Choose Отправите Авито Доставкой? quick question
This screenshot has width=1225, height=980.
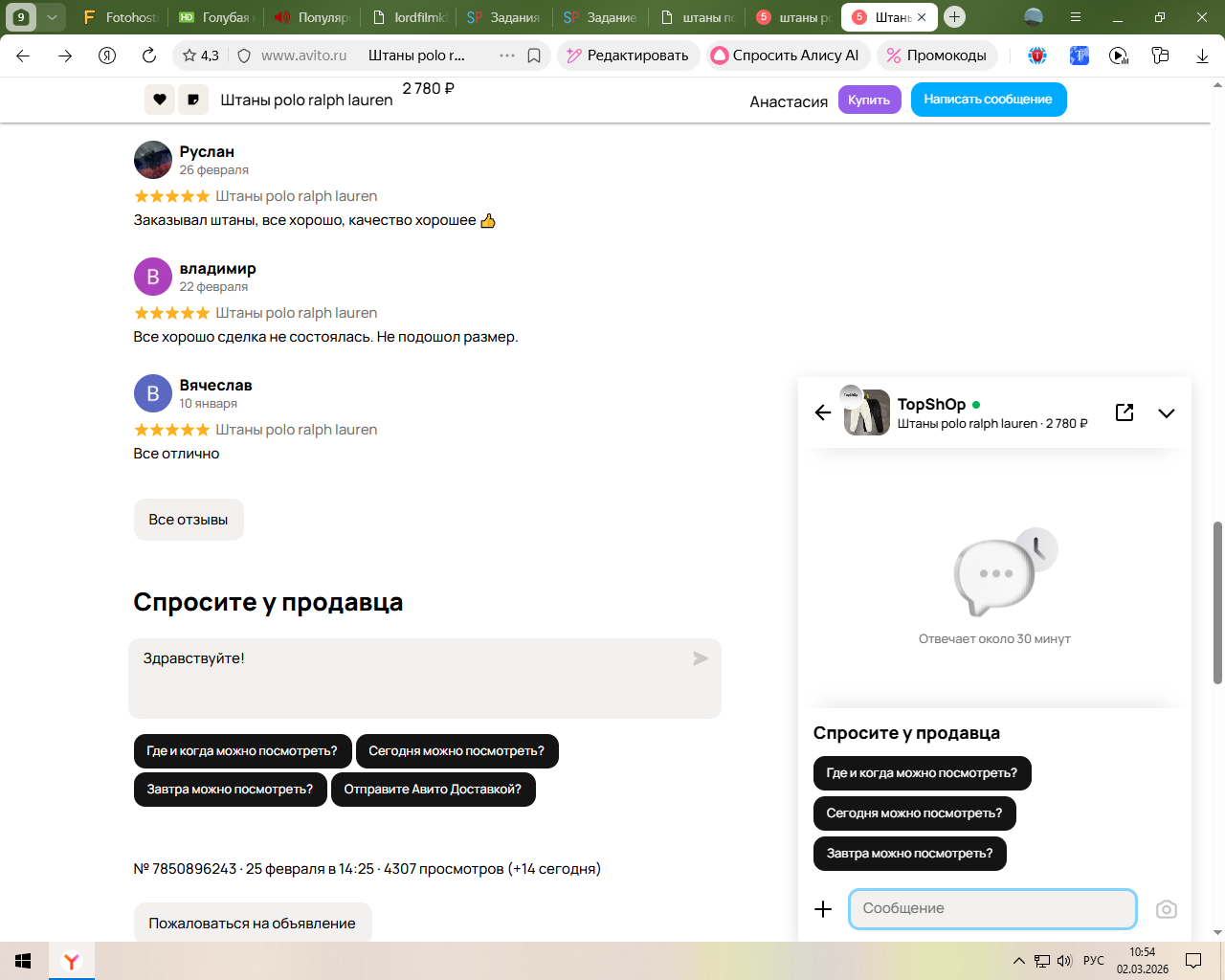point(434,790)
